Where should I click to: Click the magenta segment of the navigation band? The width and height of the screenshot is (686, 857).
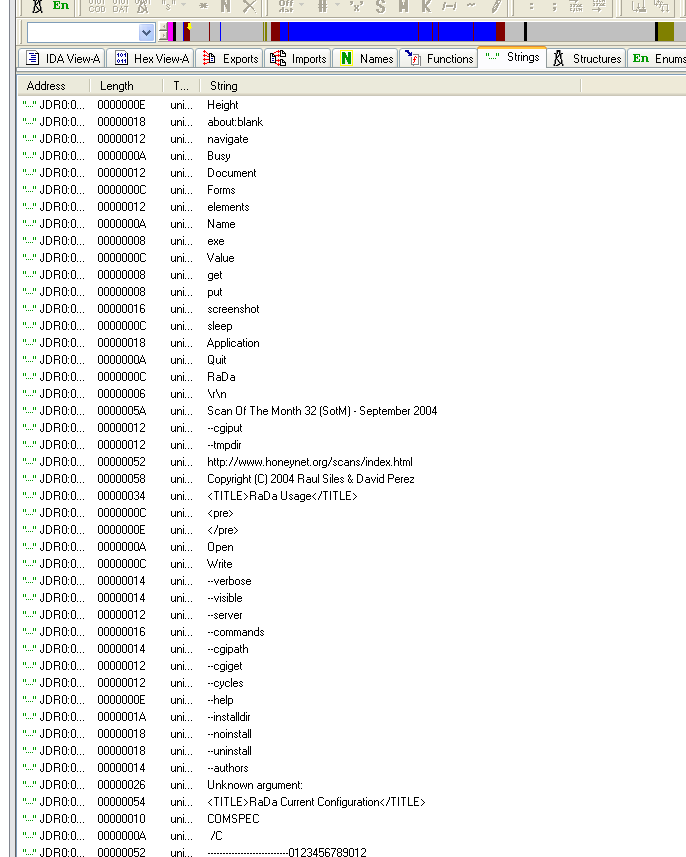point(170,32)
